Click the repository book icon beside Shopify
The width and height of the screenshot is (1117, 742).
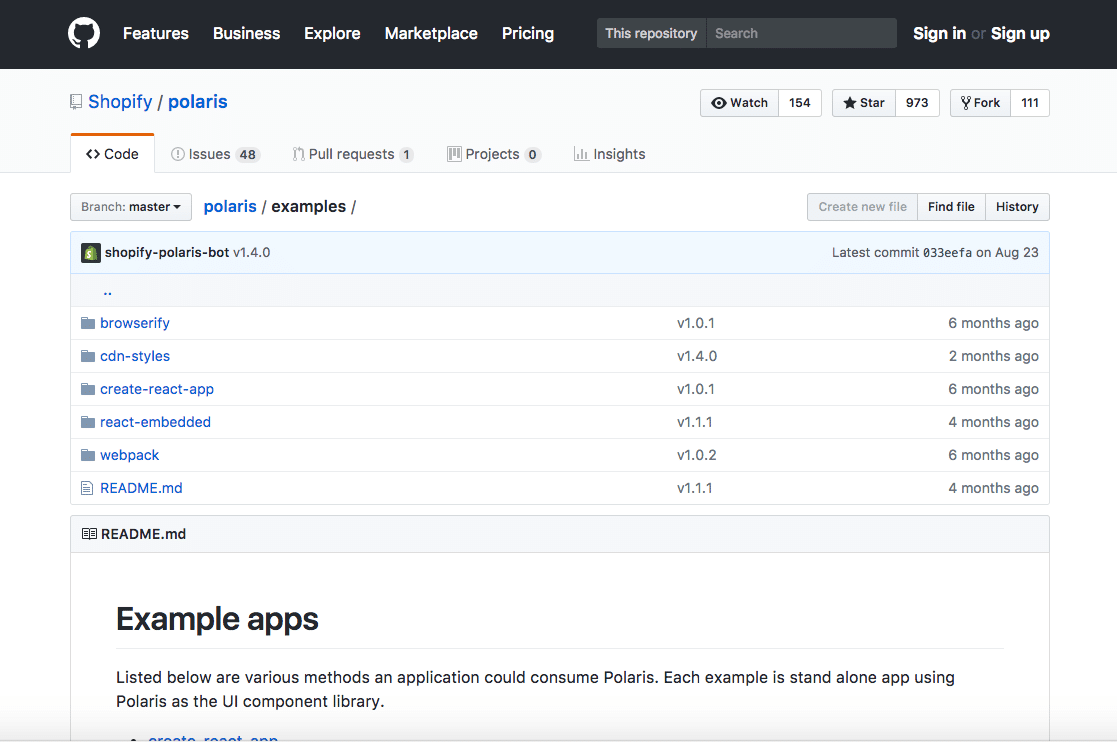[76, 102]
